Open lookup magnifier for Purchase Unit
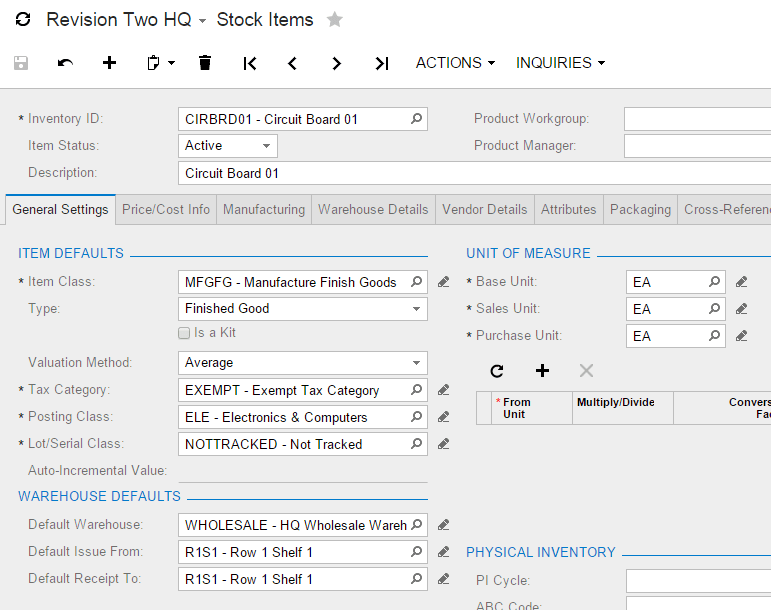Screen dimensions: 771x610 click(x=714, y=336)
